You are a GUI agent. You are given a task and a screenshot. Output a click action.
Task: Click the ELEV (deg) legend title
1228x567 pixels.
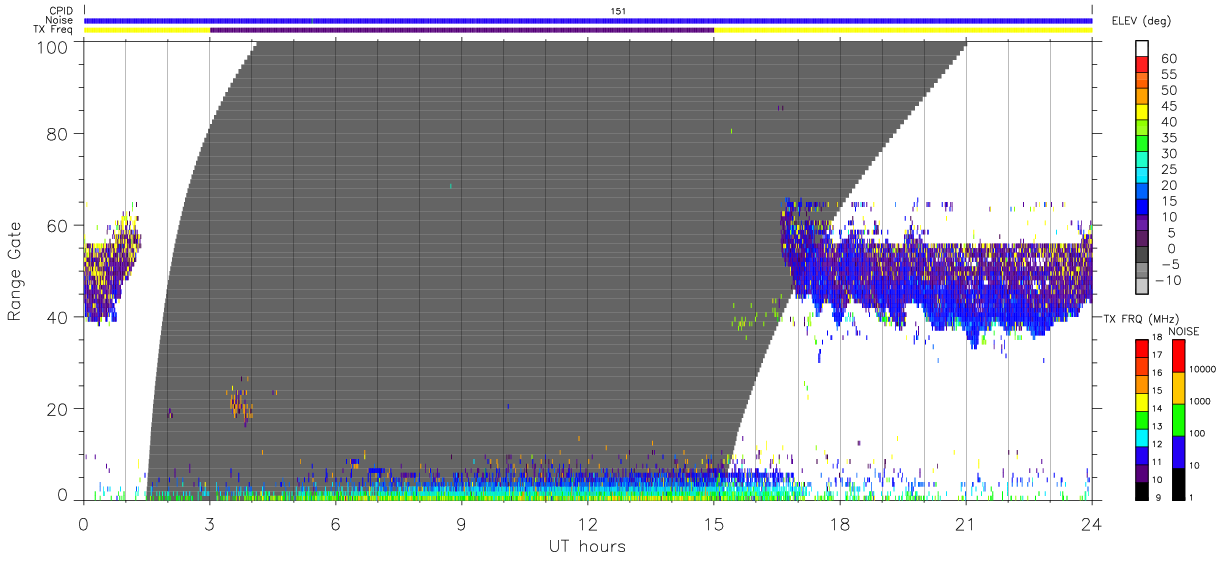(1141, 21)
